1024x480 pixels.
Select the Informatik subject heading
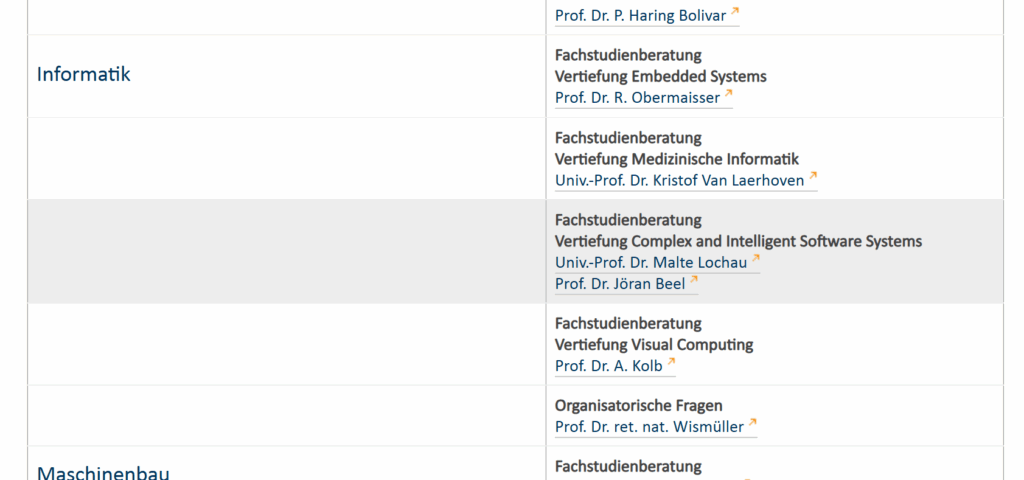(84, 74)
